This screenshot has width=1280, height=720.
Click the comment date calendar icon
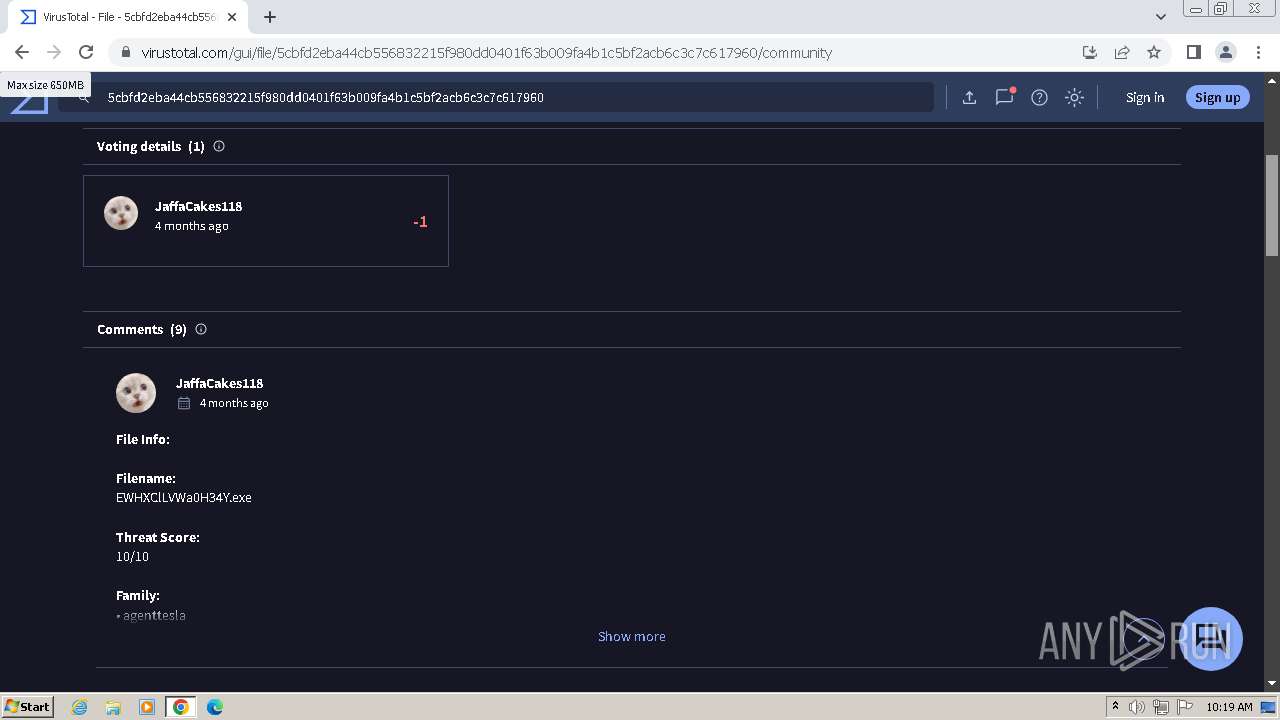tap(184, 403)
